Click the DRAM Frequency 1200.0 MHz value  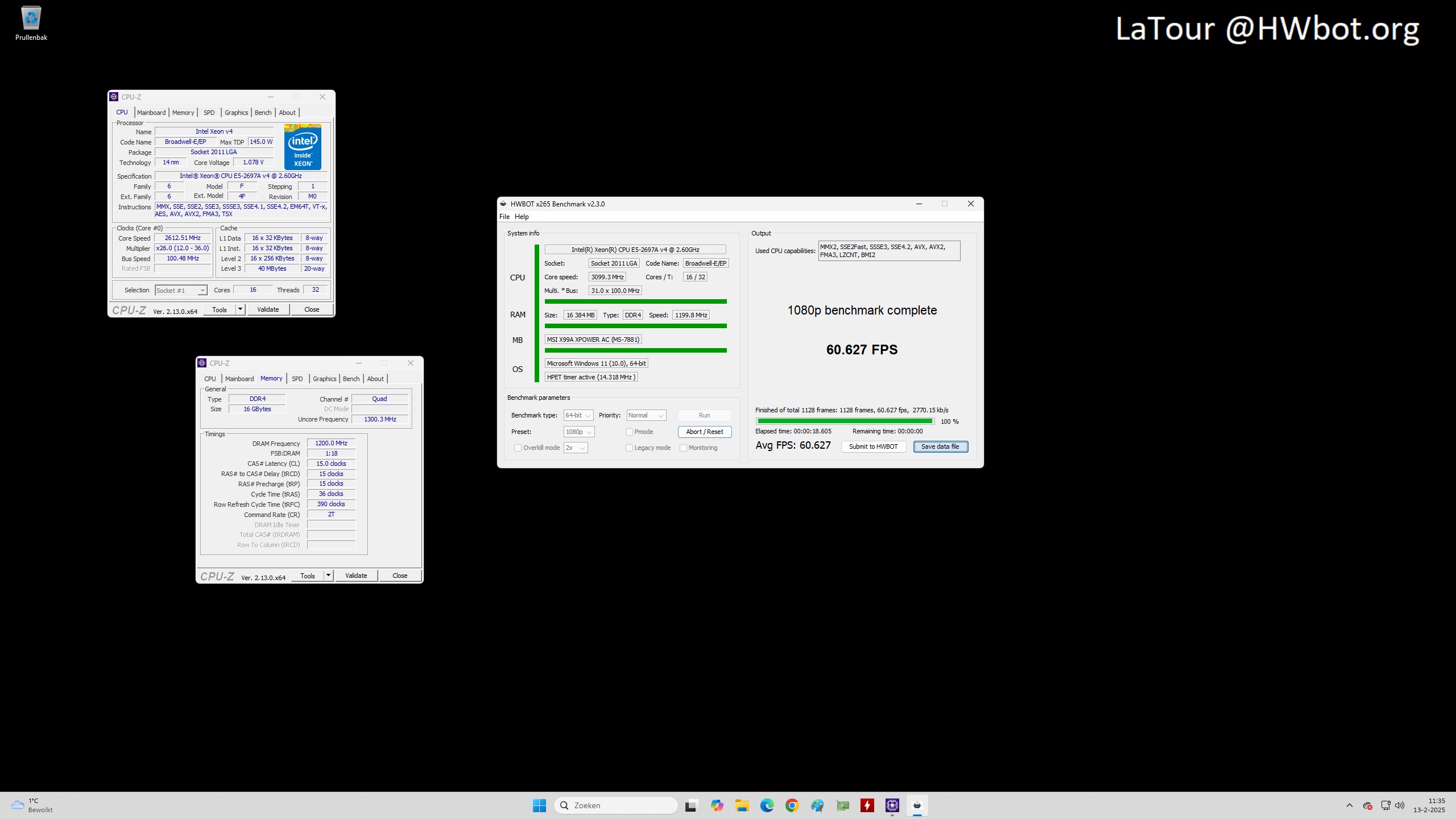tap(331, 443)
